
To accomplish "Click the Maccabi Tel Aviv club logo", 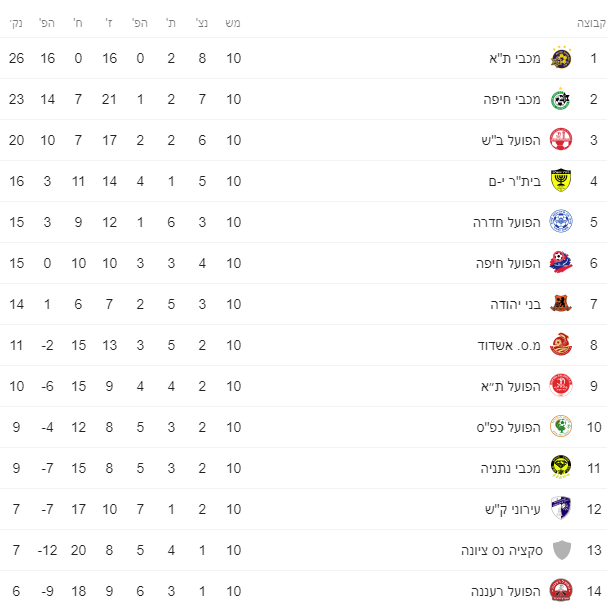I will (x=561, y=58).
